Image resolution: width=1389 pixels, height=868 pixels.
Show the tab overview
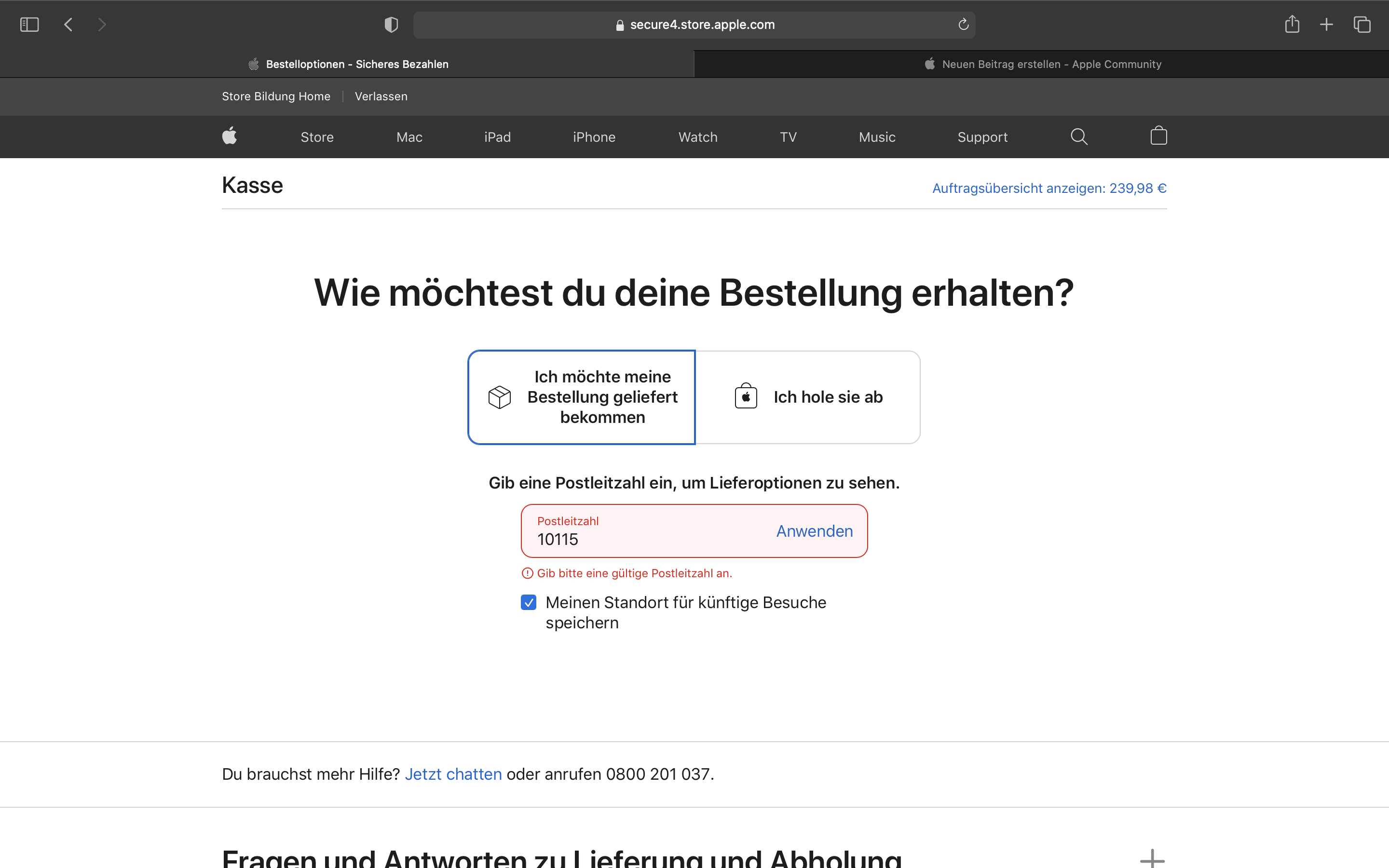1362,25
